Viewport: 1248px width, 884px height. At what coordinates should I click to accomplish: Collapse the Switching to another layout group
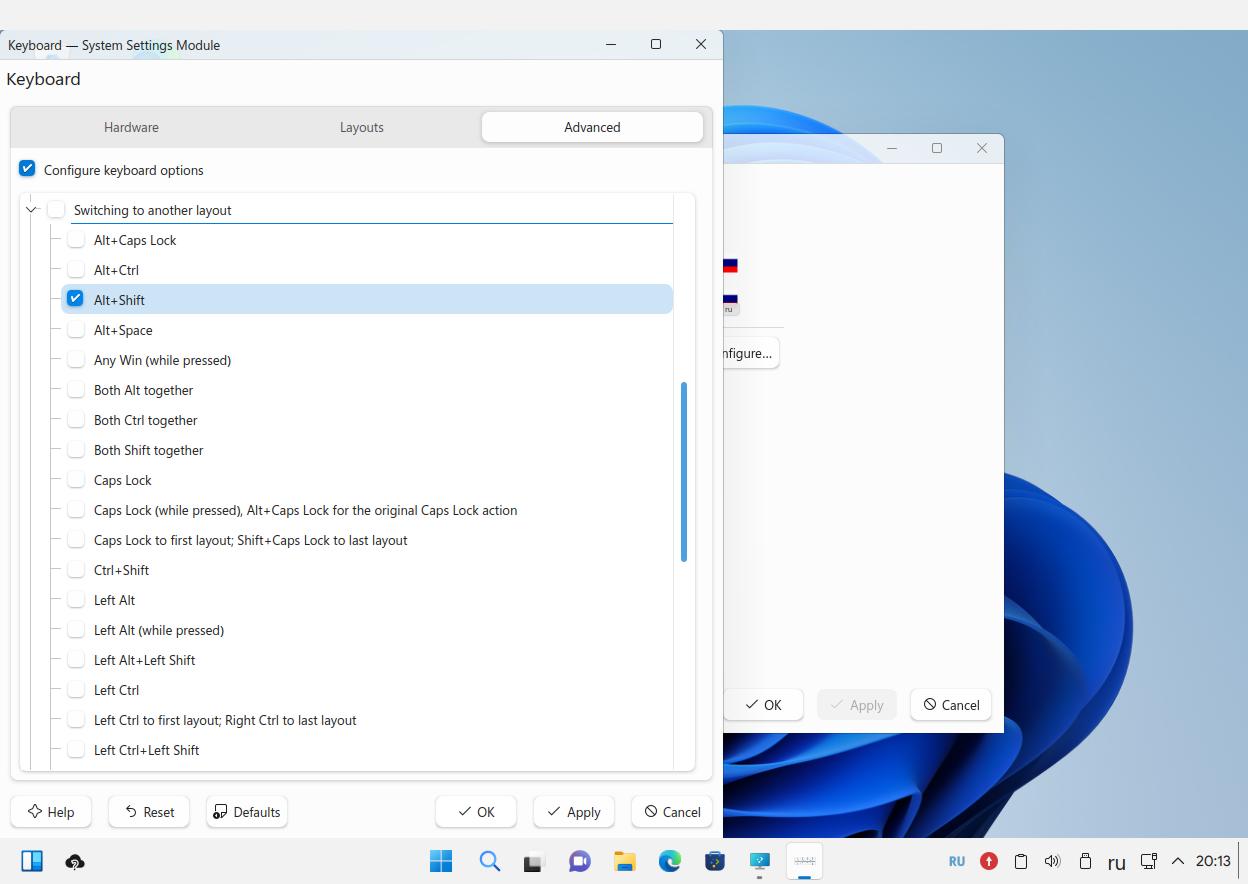(x=31, y=210)
